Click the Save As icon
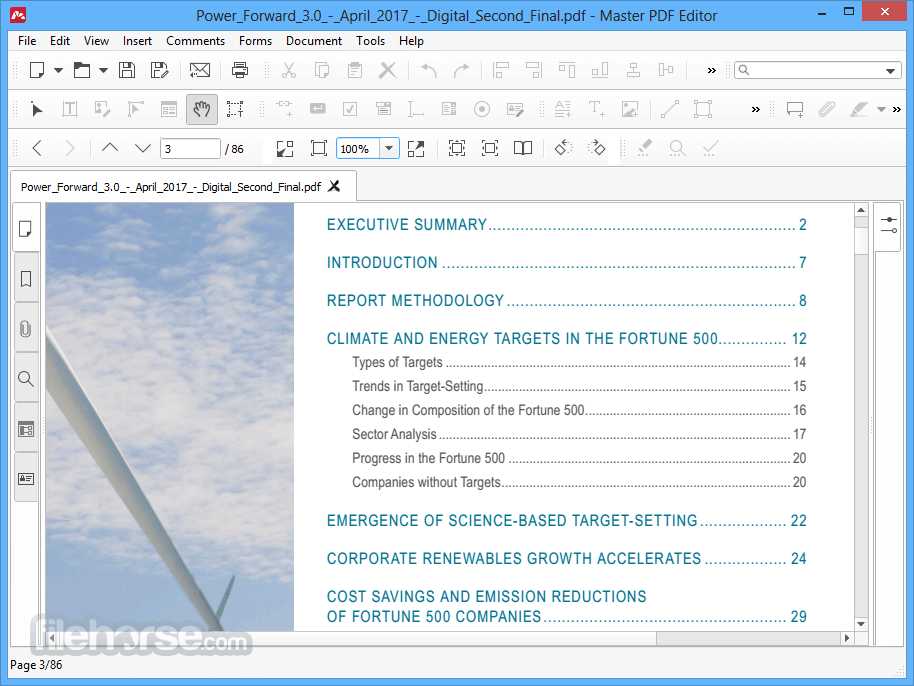Viewport: 914px width, 686px height. pyautogui.click(x=159, y=71)
